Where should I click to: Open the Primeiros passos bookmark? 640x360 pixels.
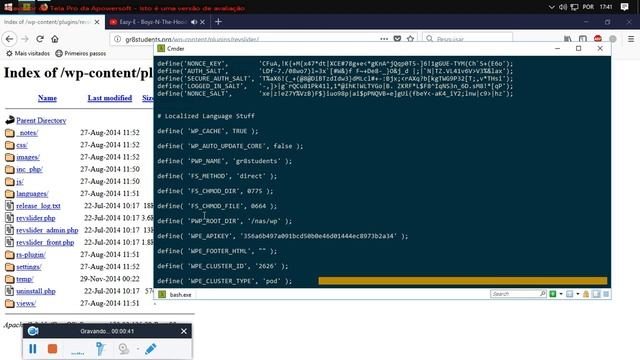(x=81, y=53)
